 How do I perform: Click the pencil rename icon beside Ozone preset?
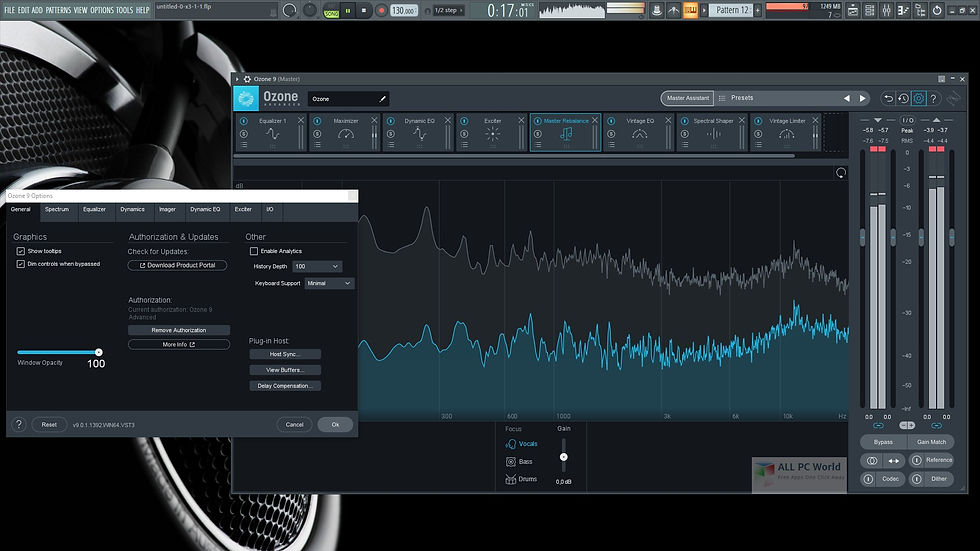pos(382,99)
